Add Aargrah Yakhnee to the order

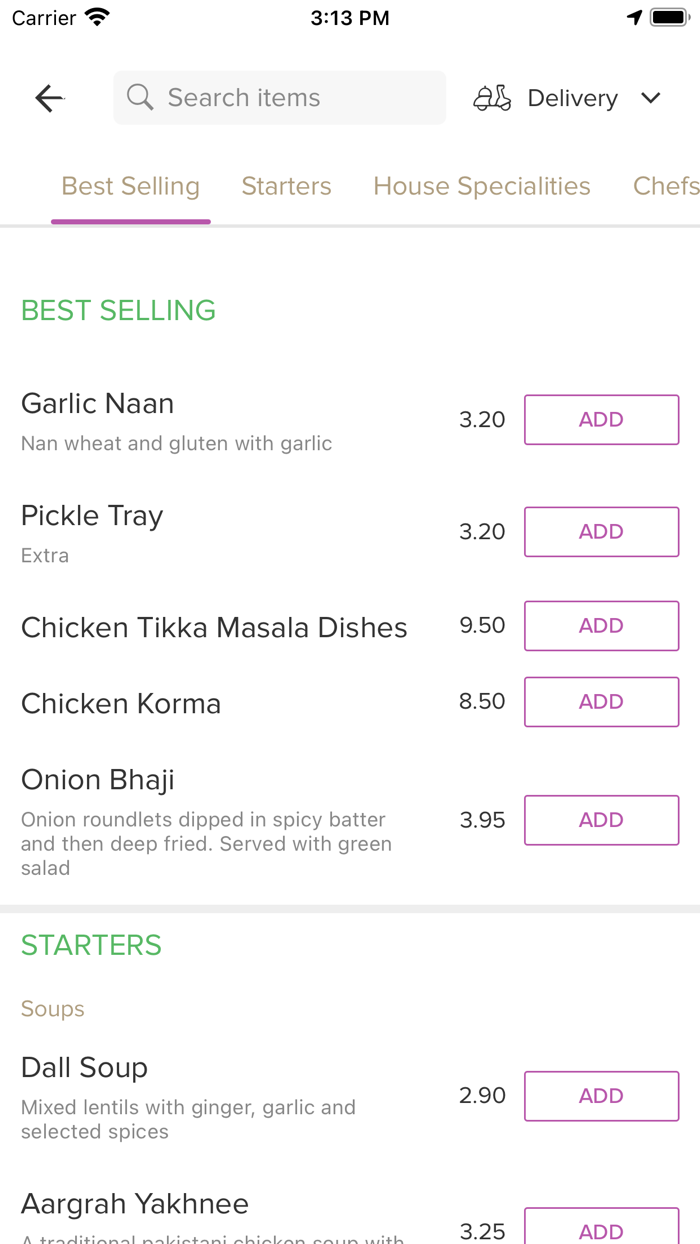click(x=601, y=1230)
